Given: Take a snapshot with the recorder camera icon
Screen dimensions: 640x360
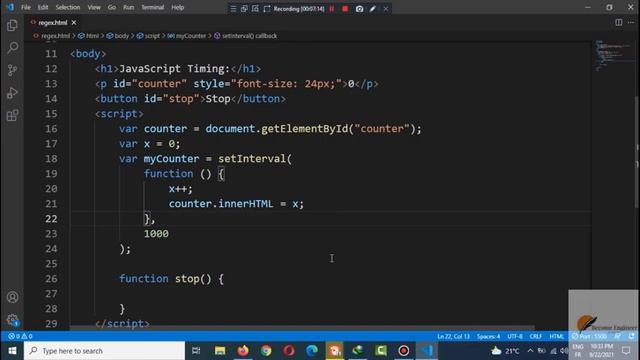Looking at the screenshot, I should coord(359,9).
